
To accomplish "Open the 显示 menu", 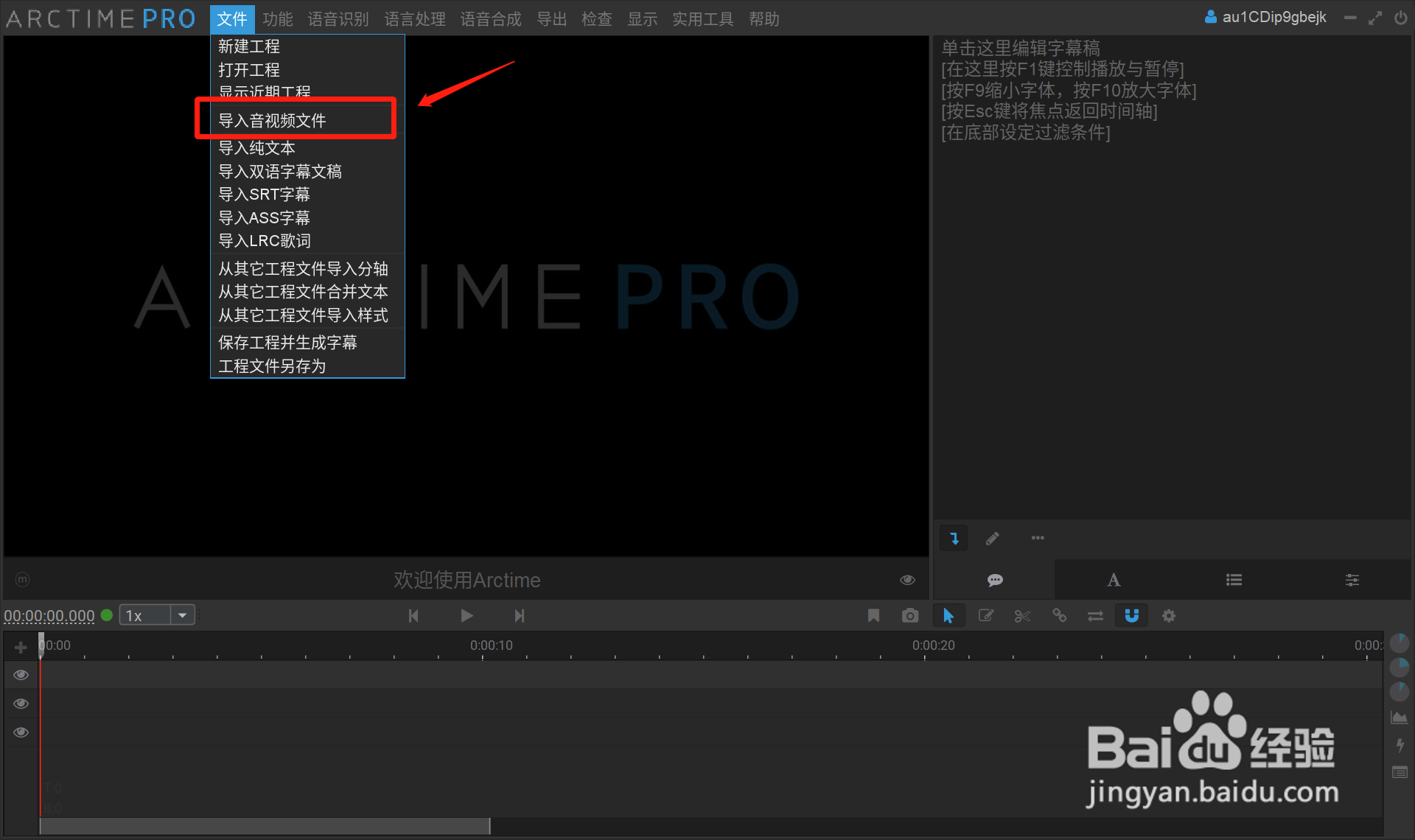I will [x=642, y=19].
